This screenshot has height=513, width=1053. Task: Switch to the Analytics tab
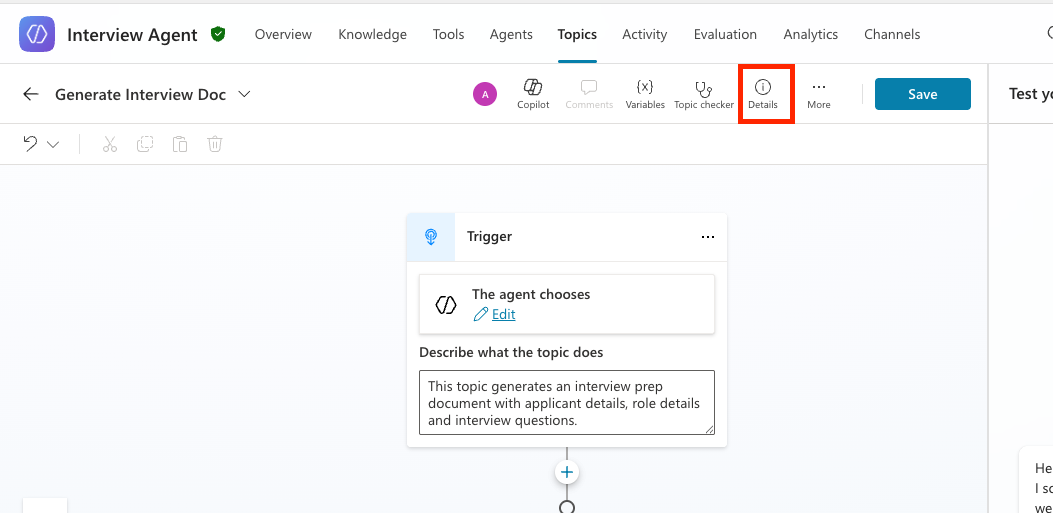click(810, 34)
